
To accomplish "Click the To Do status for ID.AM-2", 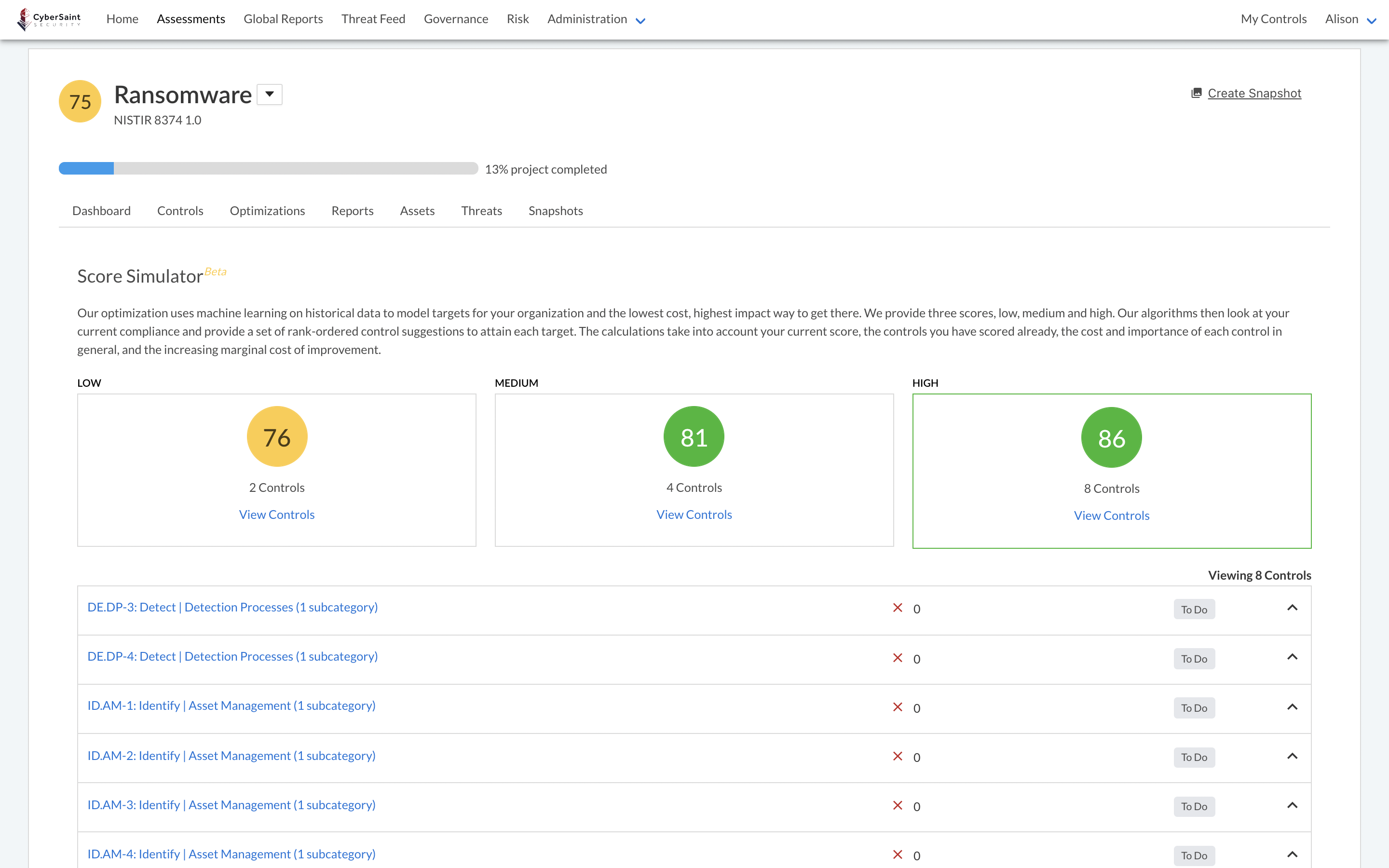I will 1194,758.
